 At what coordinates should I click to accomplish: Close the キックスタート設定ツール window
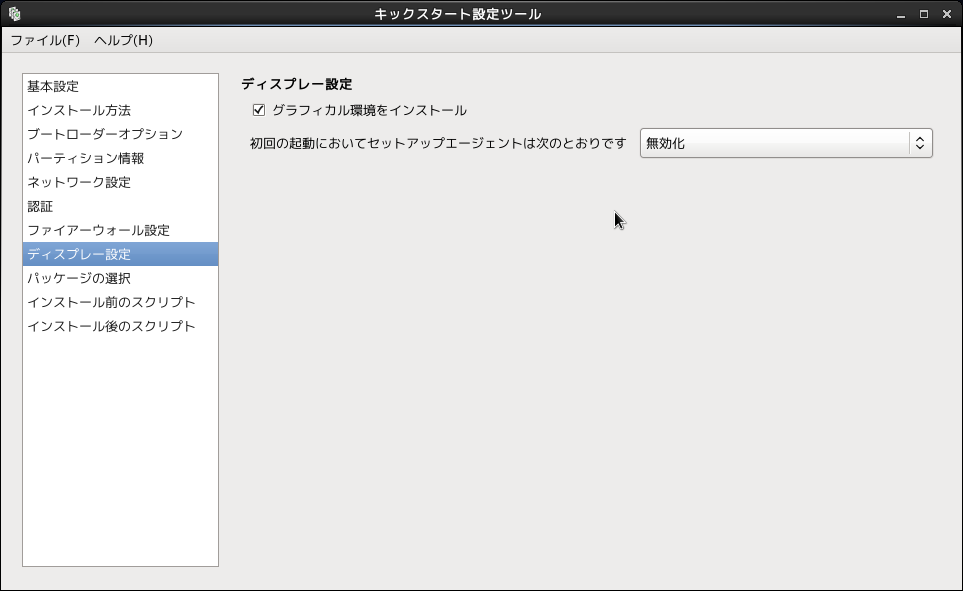pos(946,14)
